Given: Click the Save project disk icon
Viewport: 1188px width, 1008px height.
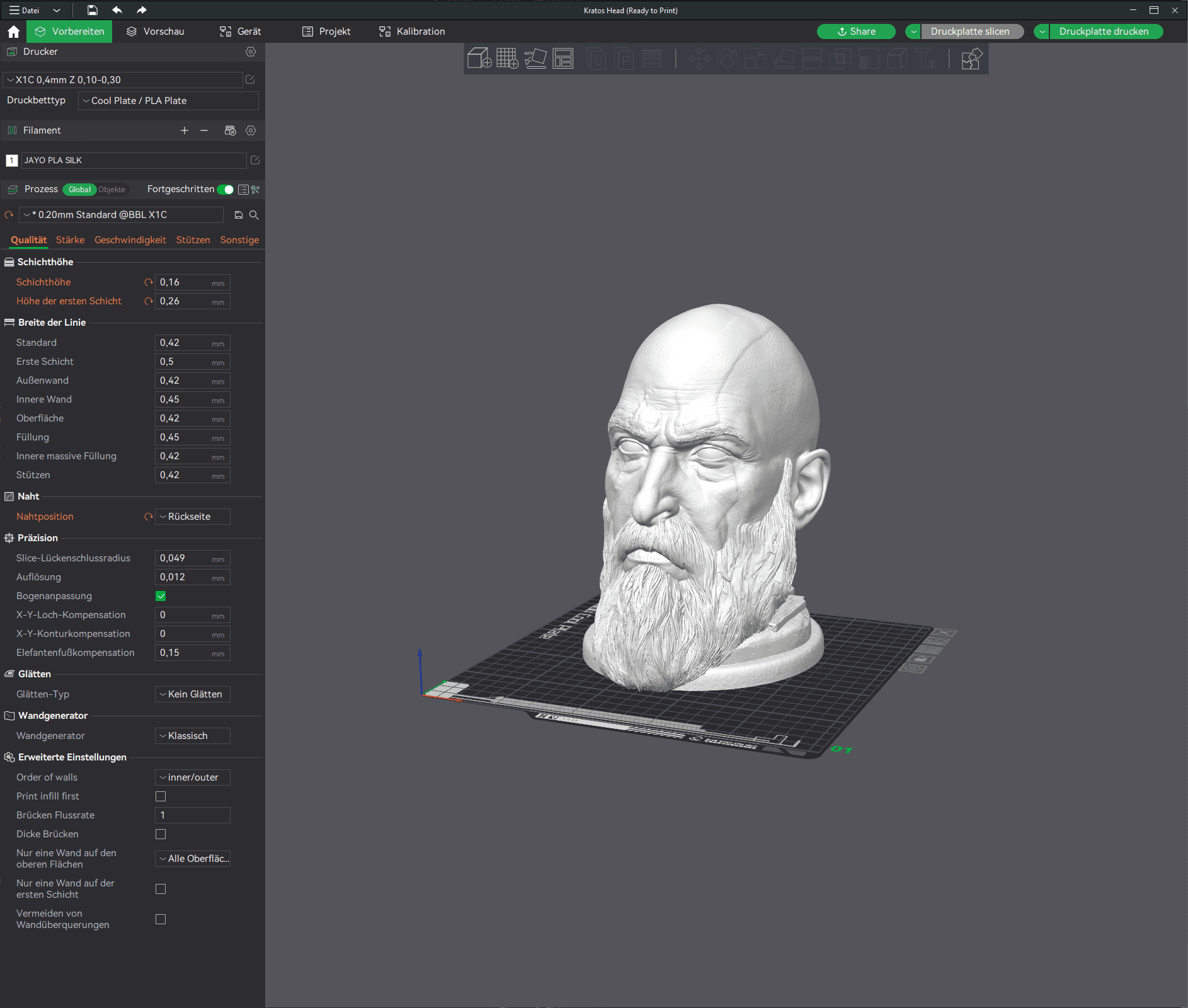Looking at the screenshot, I should pyautogui.click(x=92, y=10).
